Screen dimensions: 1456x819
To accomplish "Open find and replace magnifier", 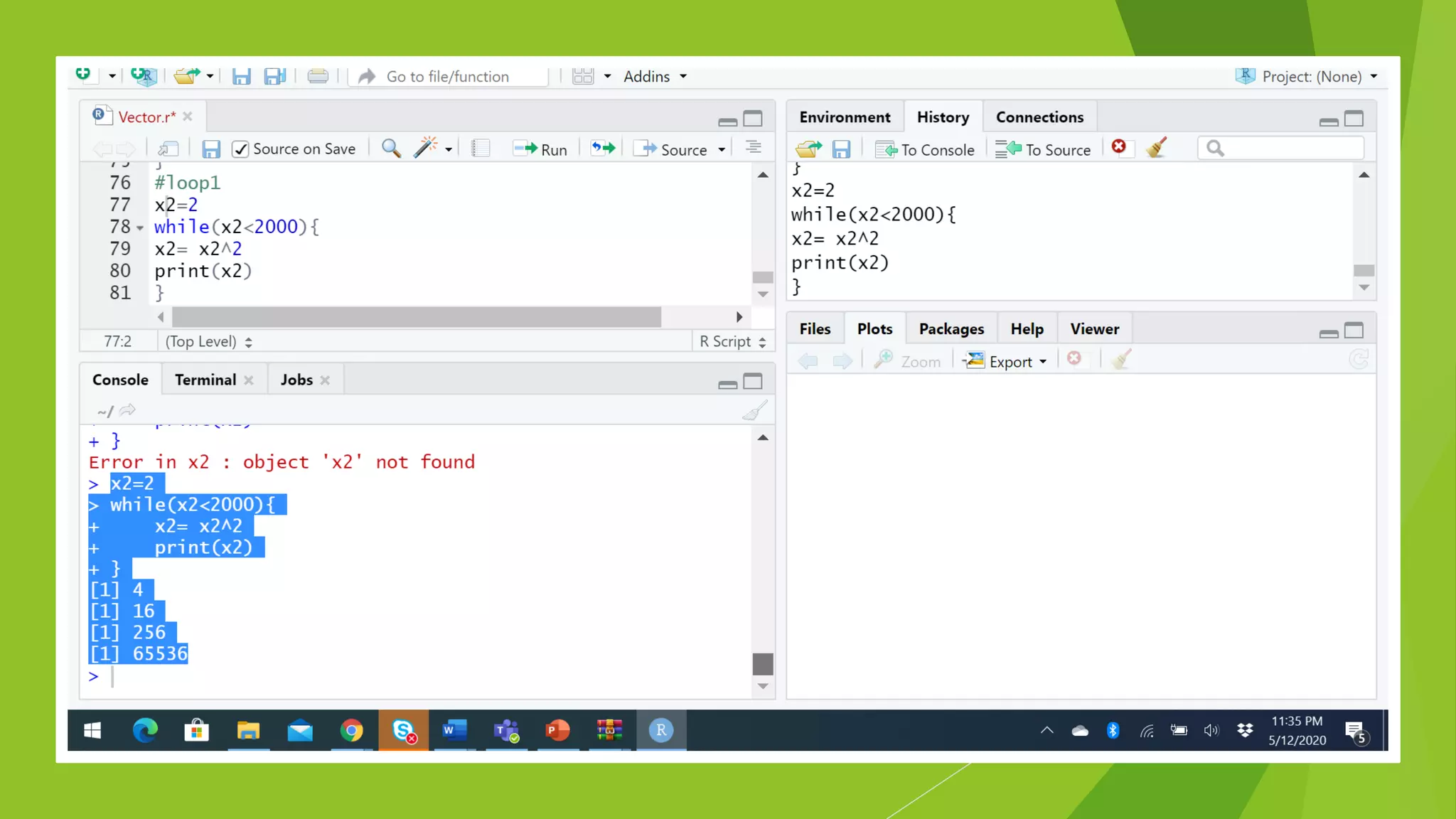I will pyautogui.click(x=391, y=149).
